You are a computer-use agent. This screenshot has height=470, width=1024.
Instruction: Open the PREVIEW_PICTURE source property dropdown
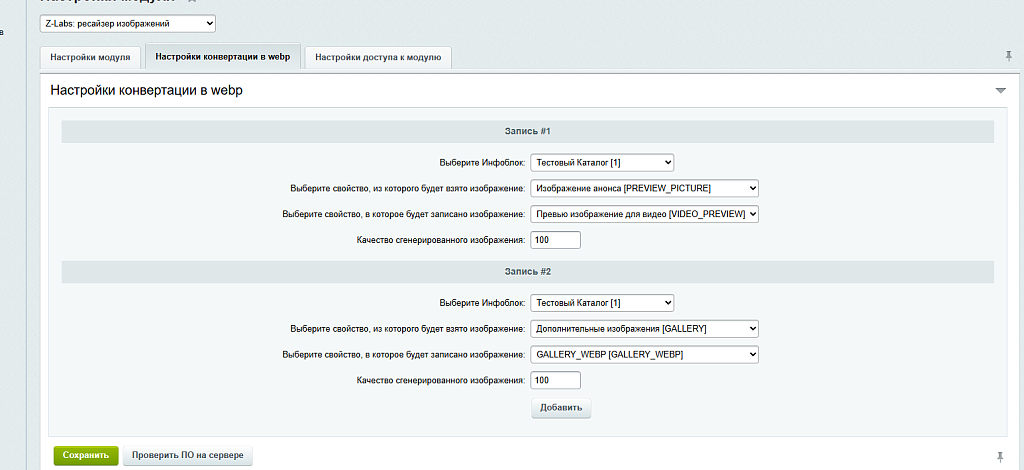pyautogui.click(x=644, y=188)
